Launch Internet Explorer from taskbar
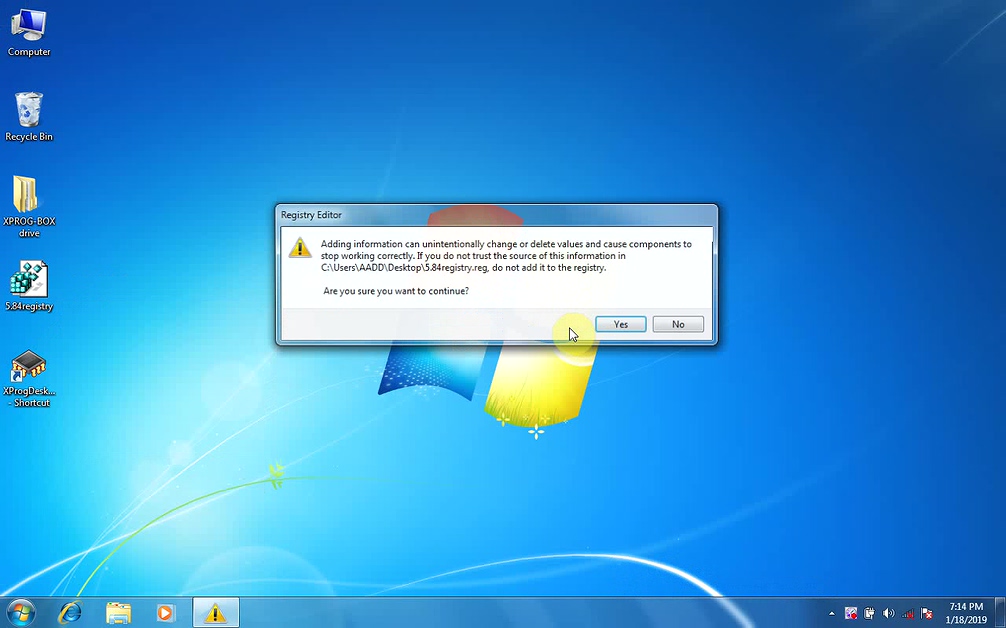The height and width of the screenshot is (628, 1006). coord(70,613)
